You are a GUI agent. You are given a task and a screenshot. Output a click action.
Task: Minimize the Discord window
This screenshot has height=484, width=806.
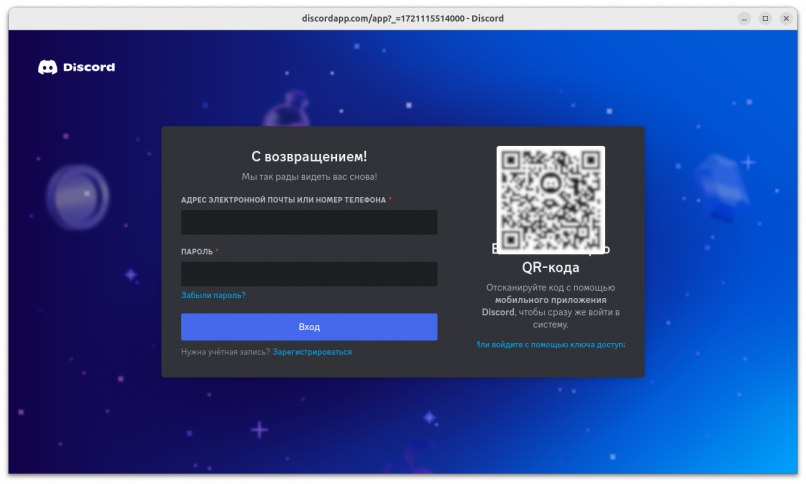pyautogui.click(x=744, y=18)
